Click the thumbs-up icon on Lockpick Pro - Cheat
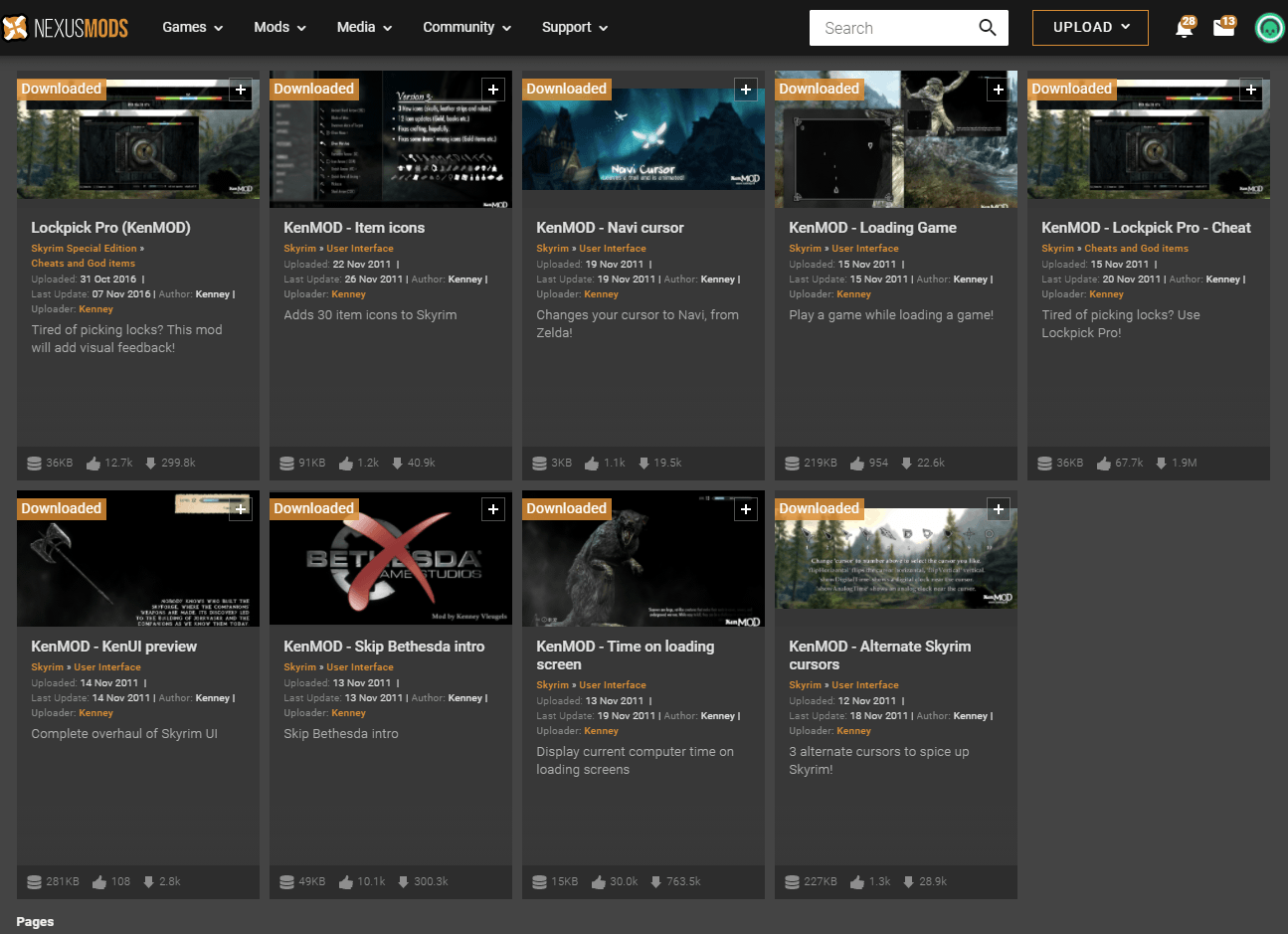This screenshot has height=934, width=1288. pos(1104,464)
